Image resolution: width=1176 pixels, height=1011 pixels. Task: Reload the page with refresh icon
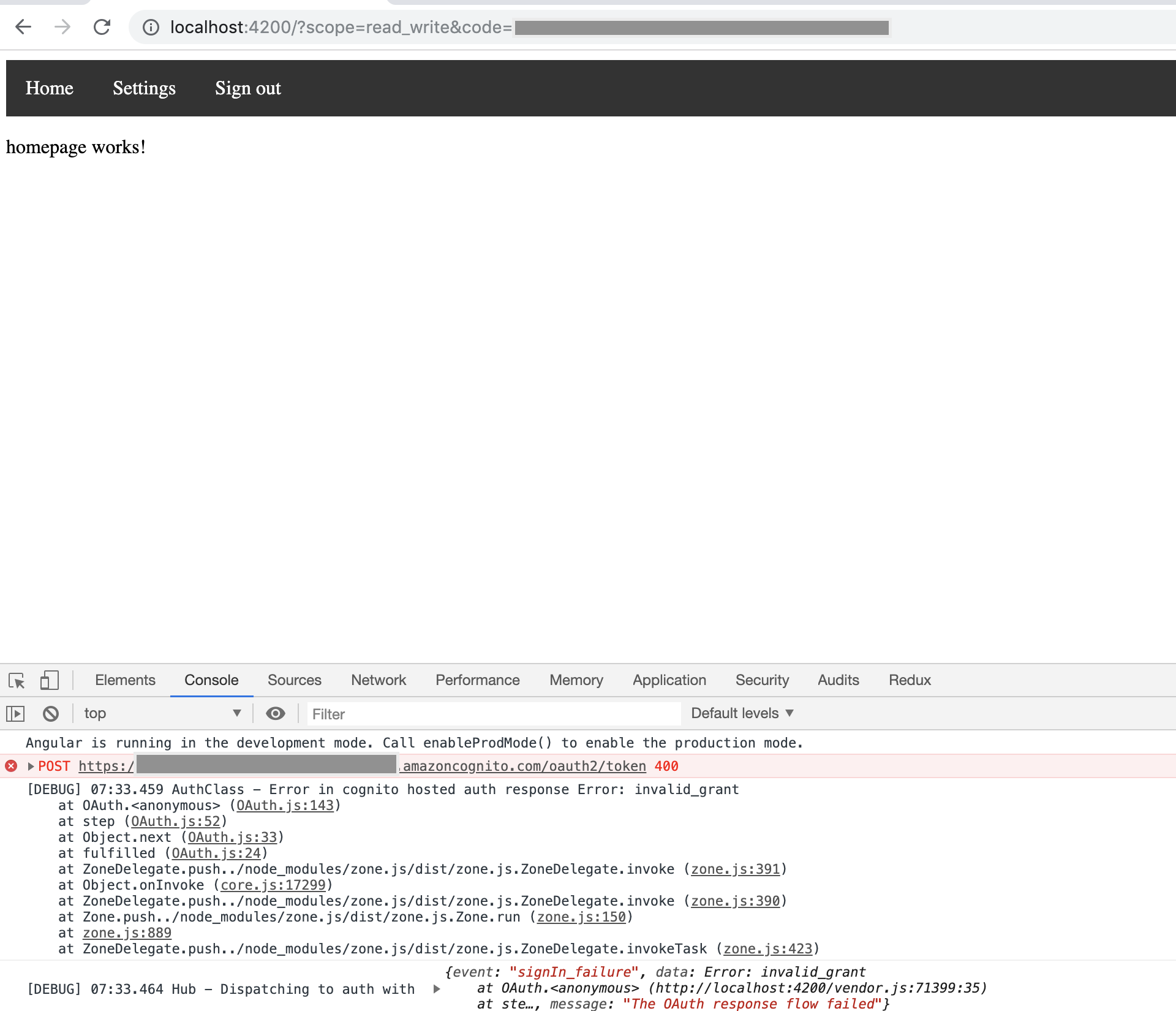[102, 27]
